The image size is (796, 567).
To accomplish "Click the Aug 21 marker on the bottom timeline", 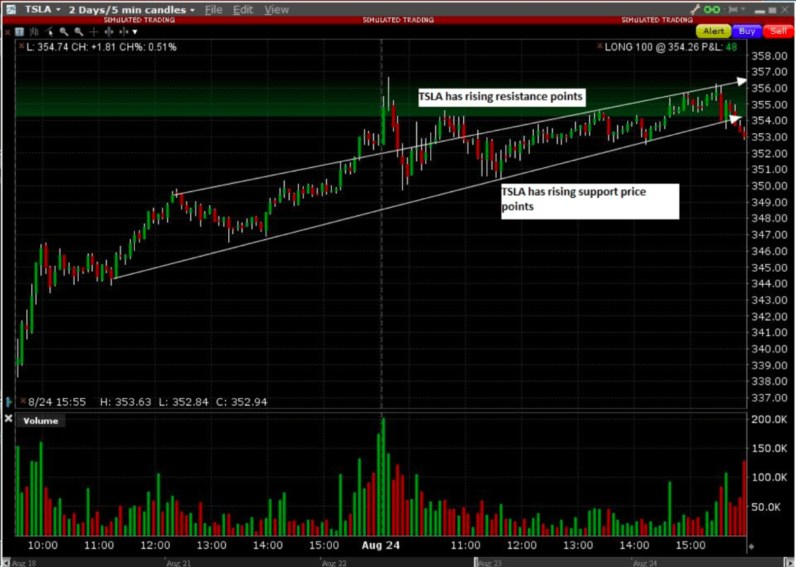I will click(x=179, y=563).
